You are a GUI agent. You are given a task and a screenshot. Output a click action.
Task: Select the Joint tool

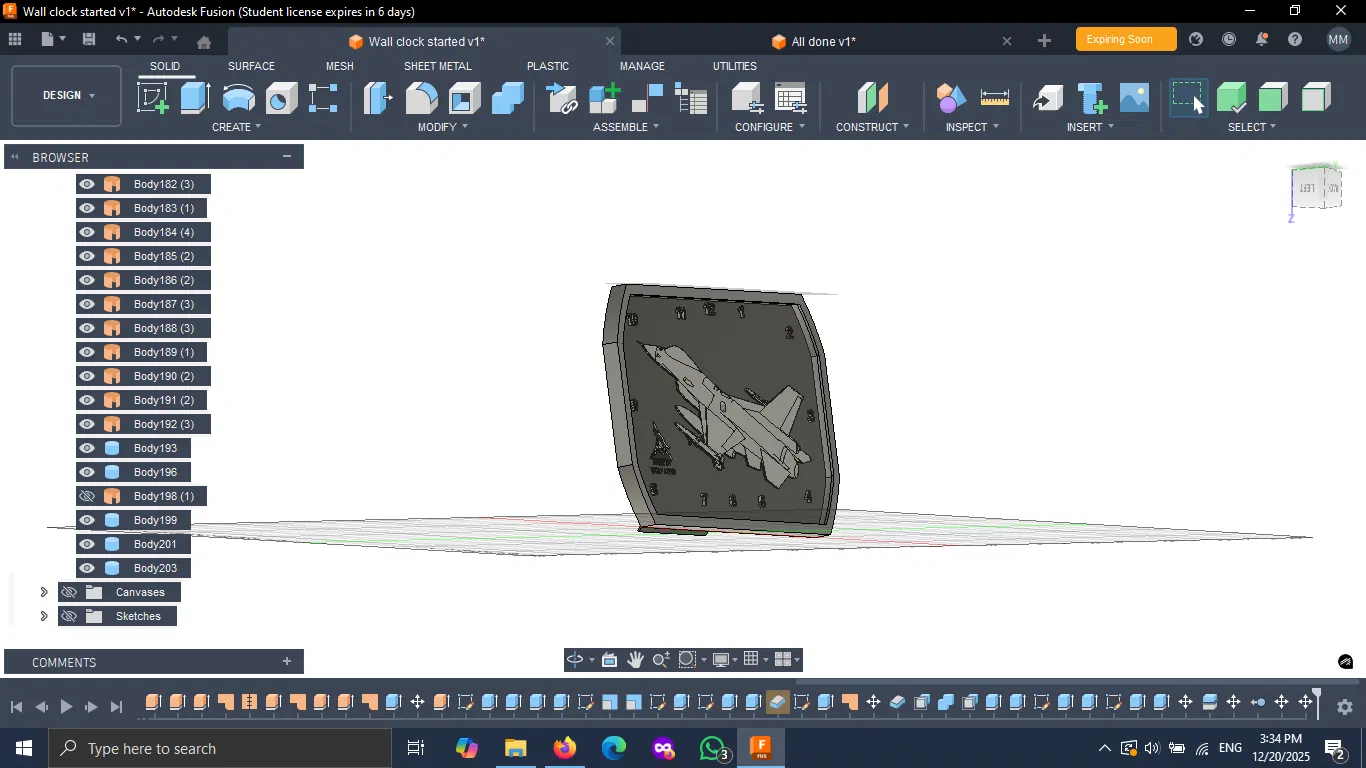tap(648, 98)
